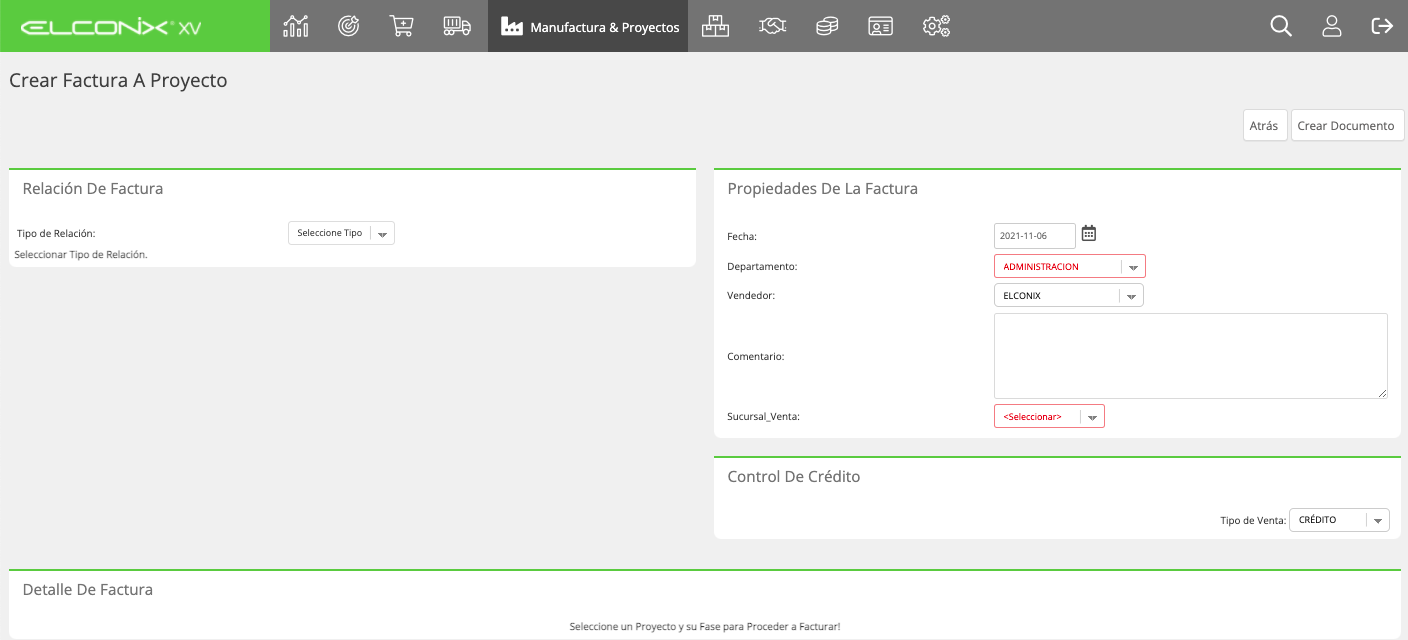Click the Seleccionar Tipo de Relación hint
Image resolution: width=1408 pixels, height=640 pixels.
pos(81,255)
